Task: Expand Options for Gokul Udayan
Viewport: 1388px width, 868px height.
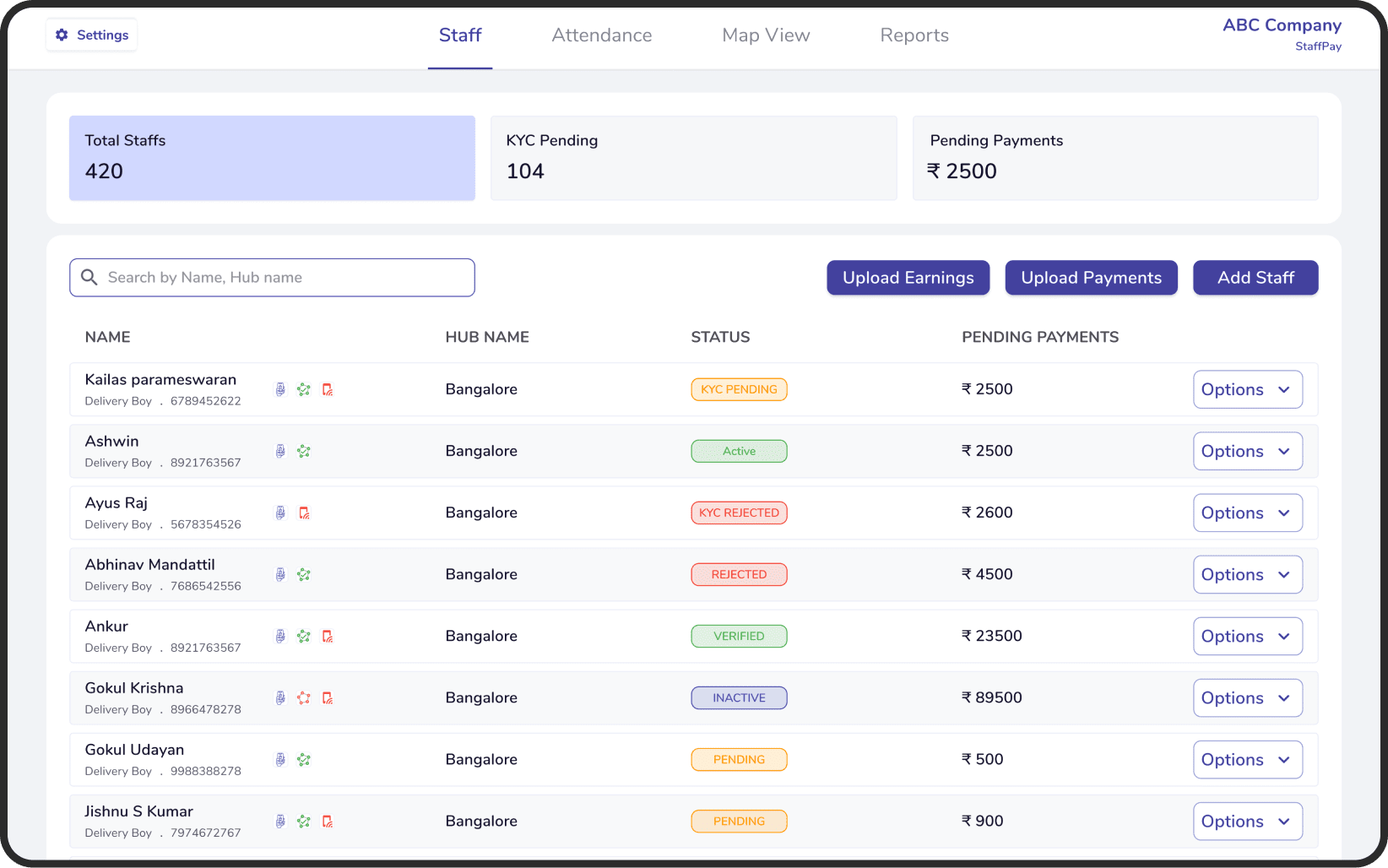Action: (1248, 759)
